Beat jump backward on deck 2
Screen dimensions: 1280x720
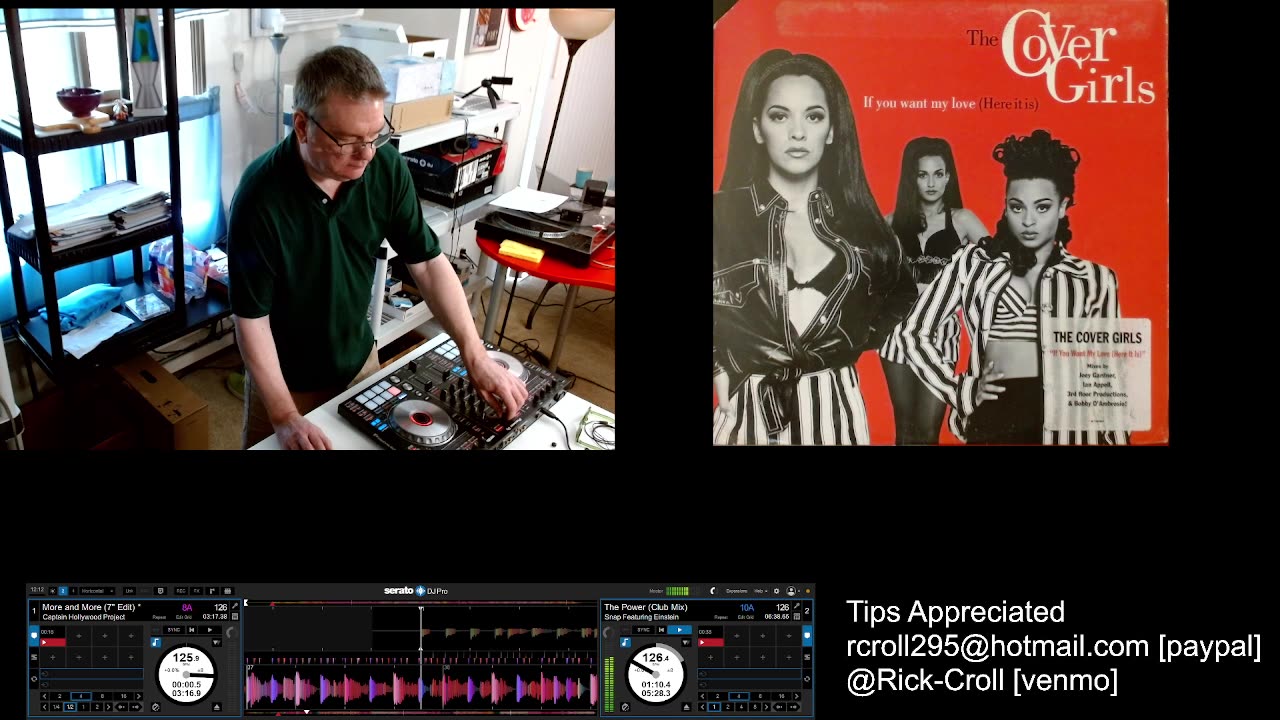(x=778, y=707)
